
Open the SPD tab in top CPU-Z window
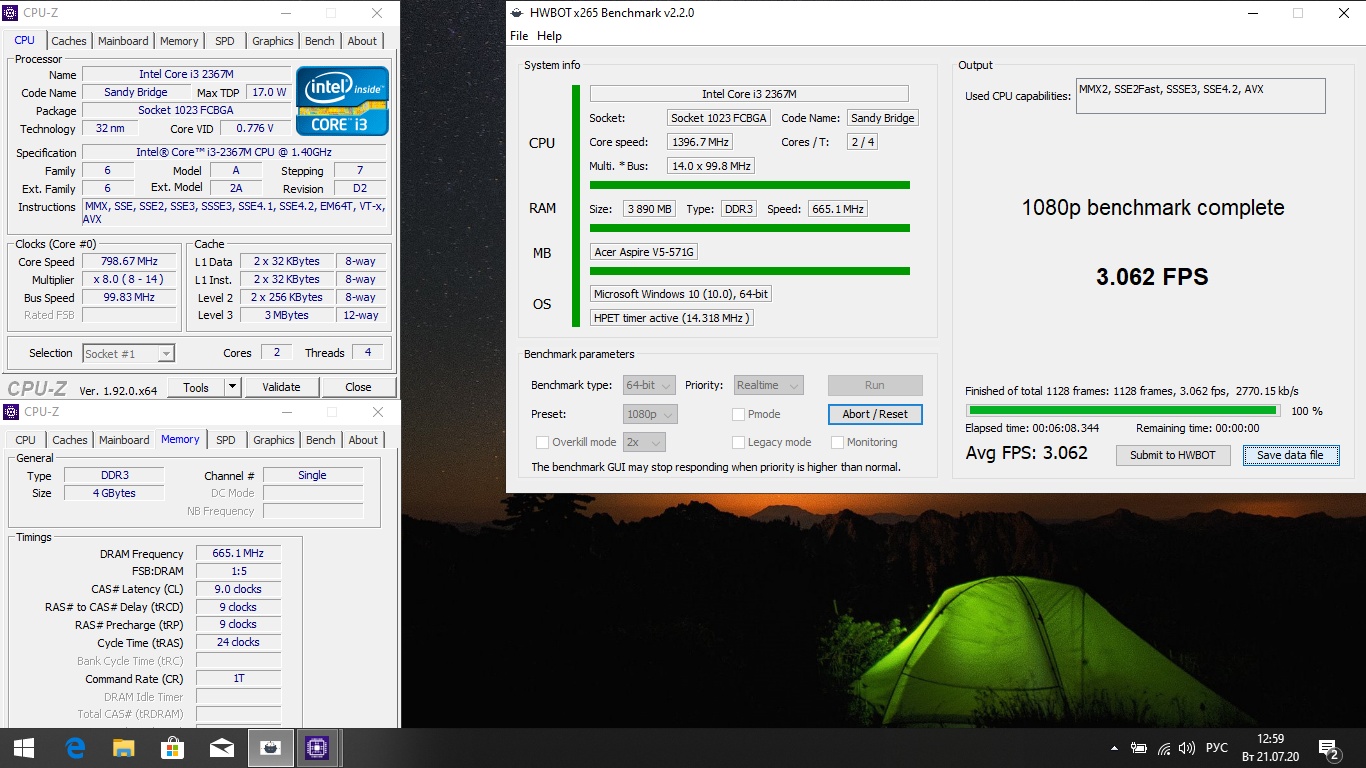click(x=225, y=41)
